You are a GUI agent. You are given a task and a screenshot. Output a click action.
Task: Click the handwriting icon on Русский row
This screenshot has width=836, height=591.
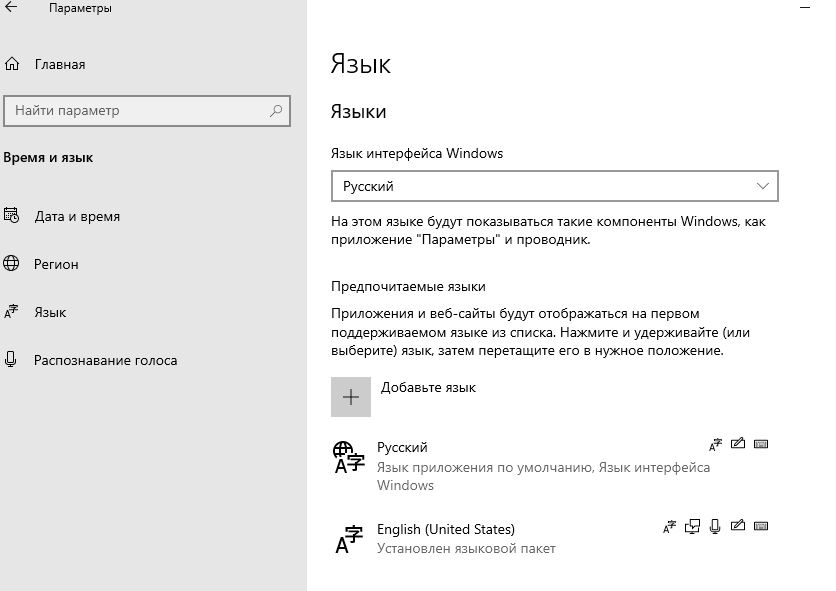(x=738, y=444)
